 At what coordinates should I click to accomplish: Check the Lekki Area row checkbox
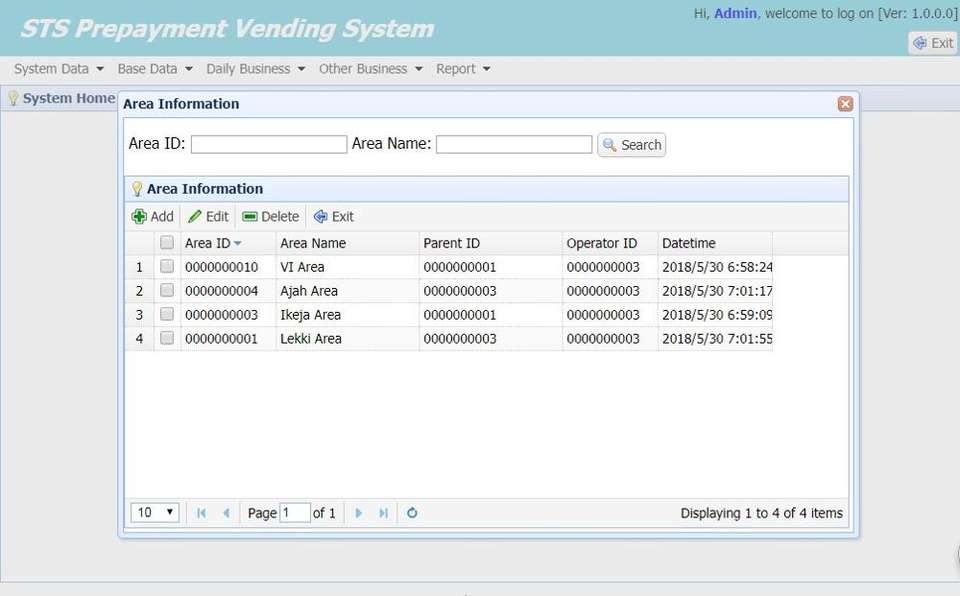point(167,338)
